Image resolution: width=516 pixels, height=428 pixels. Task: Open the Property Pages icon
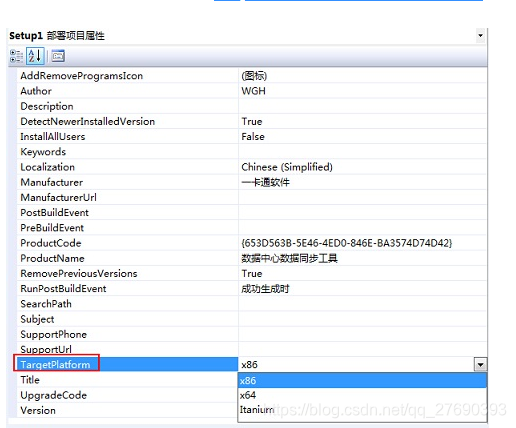tap(58, 56)
